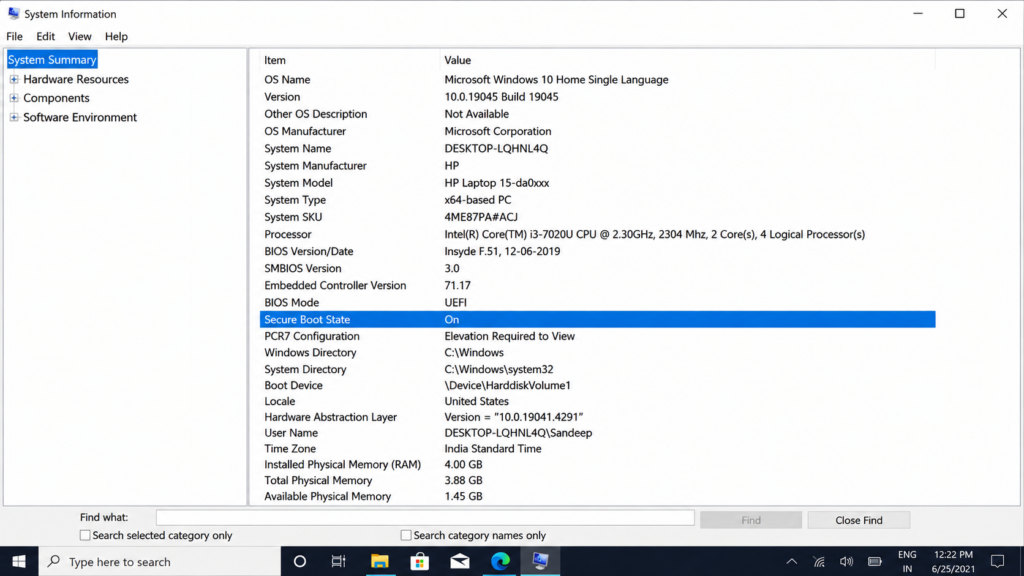
Task: Select Software Environment tree label
Action: (80, 118)
